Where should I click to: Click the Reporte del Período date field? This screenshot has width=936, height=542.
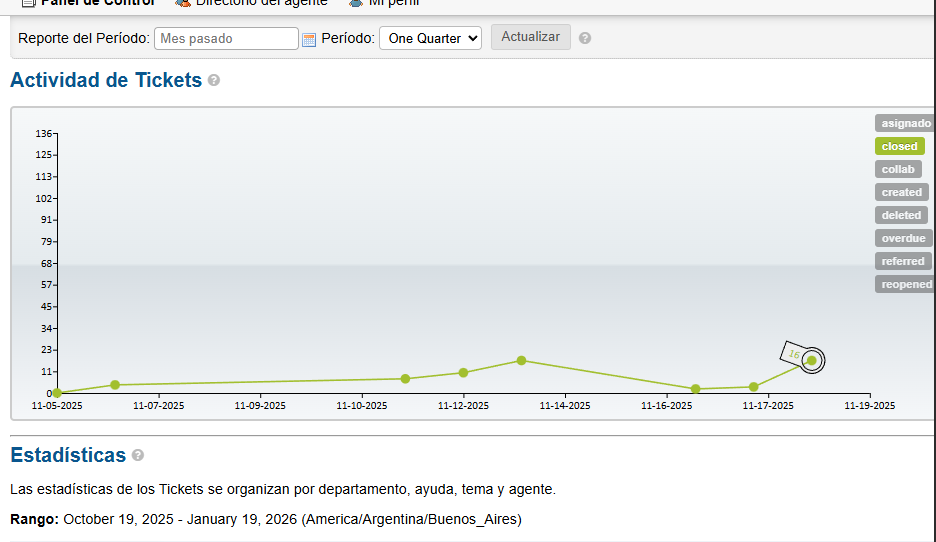226,38
